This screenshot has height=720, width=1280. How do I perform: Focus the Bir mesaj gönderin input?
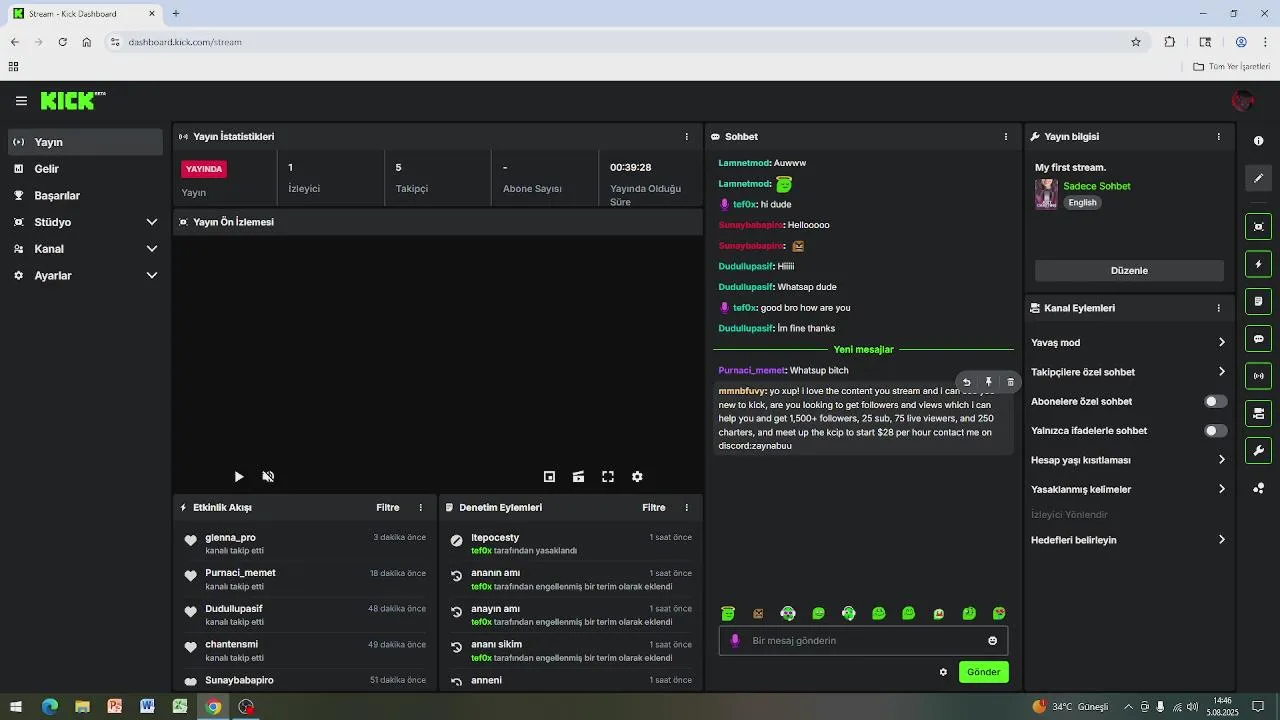pyautogui.click(x=863, y=641)
